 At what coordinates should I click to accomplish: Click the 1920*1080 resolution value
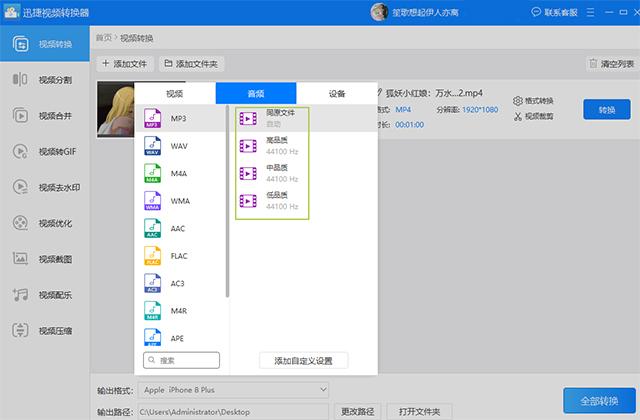[480, 109]
